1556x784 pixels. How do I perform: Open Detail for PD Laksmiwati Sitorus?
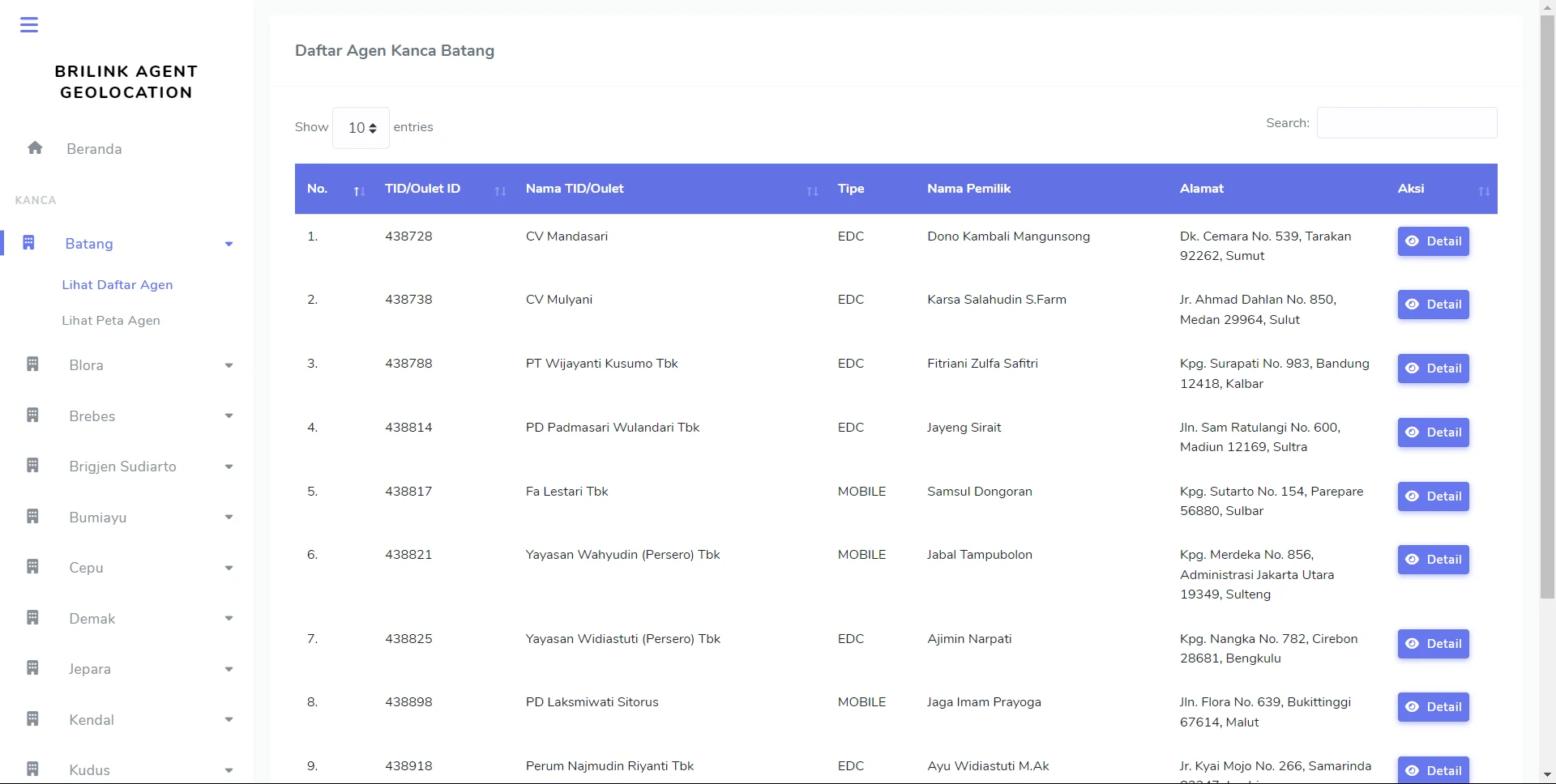pyautogui.click(x=1433, y=707)
